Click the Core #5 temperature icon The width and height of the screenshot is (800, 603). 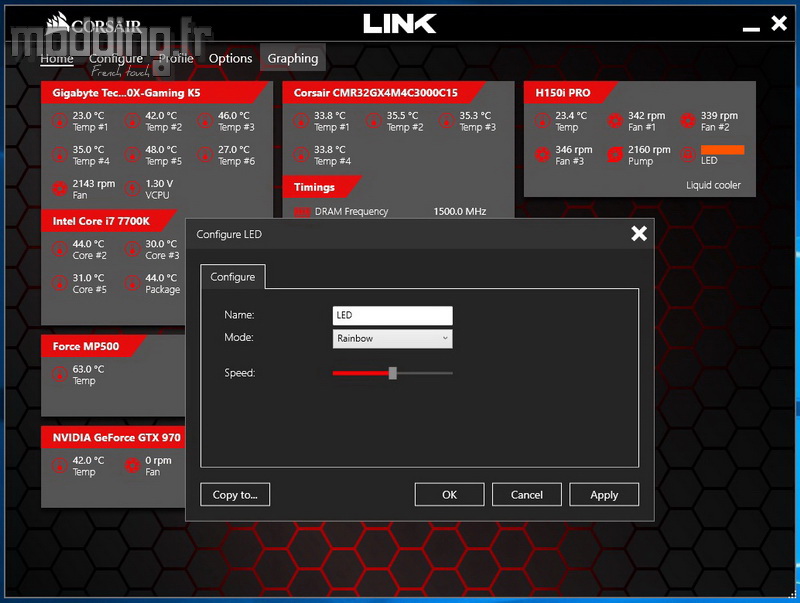pyautogui.click(x=60, y=283)
